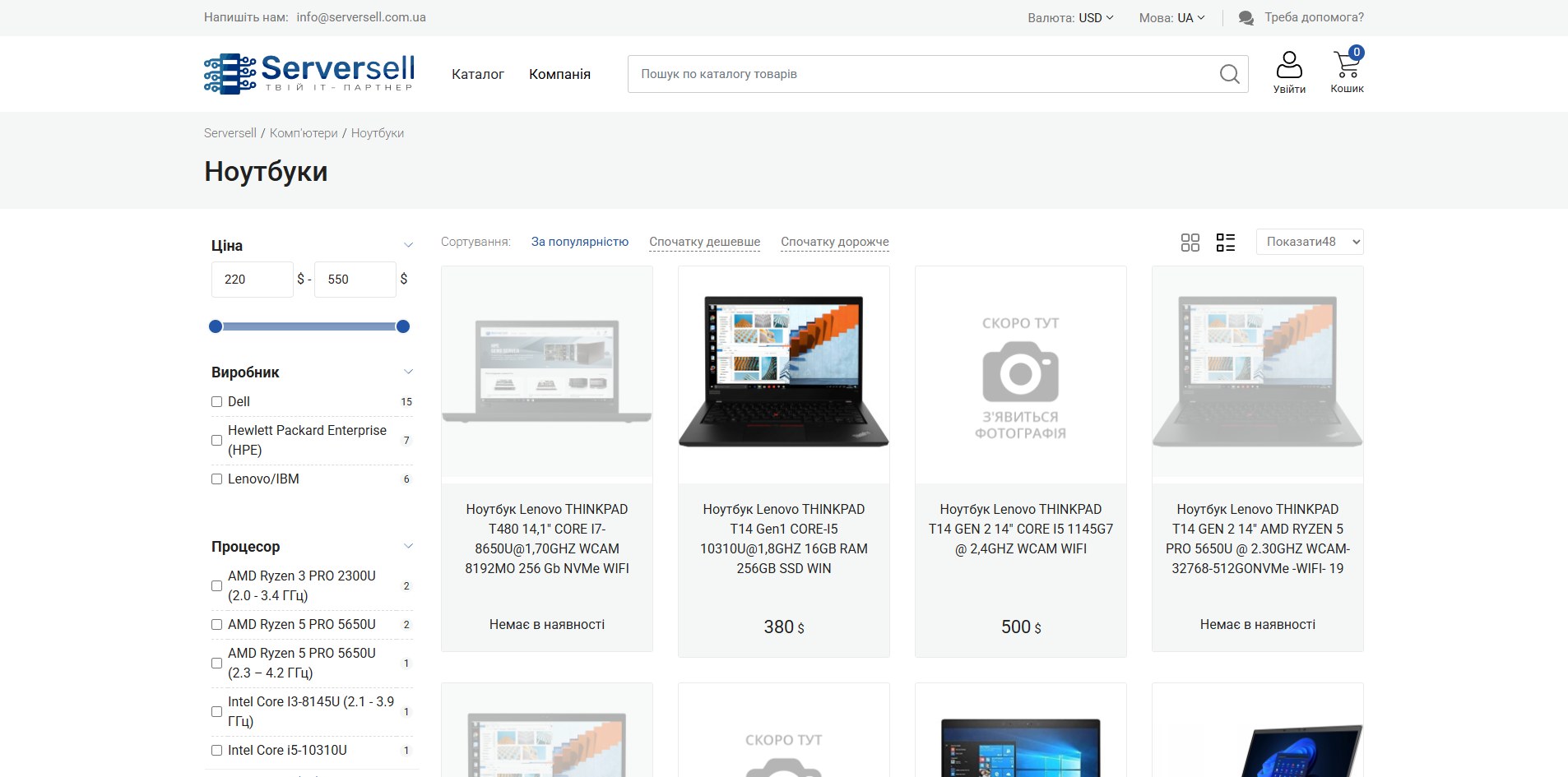The height and width of the screenshot is (777, 1568).
Task: Click the maximum price field 550
Action: (x=355, y=280)
